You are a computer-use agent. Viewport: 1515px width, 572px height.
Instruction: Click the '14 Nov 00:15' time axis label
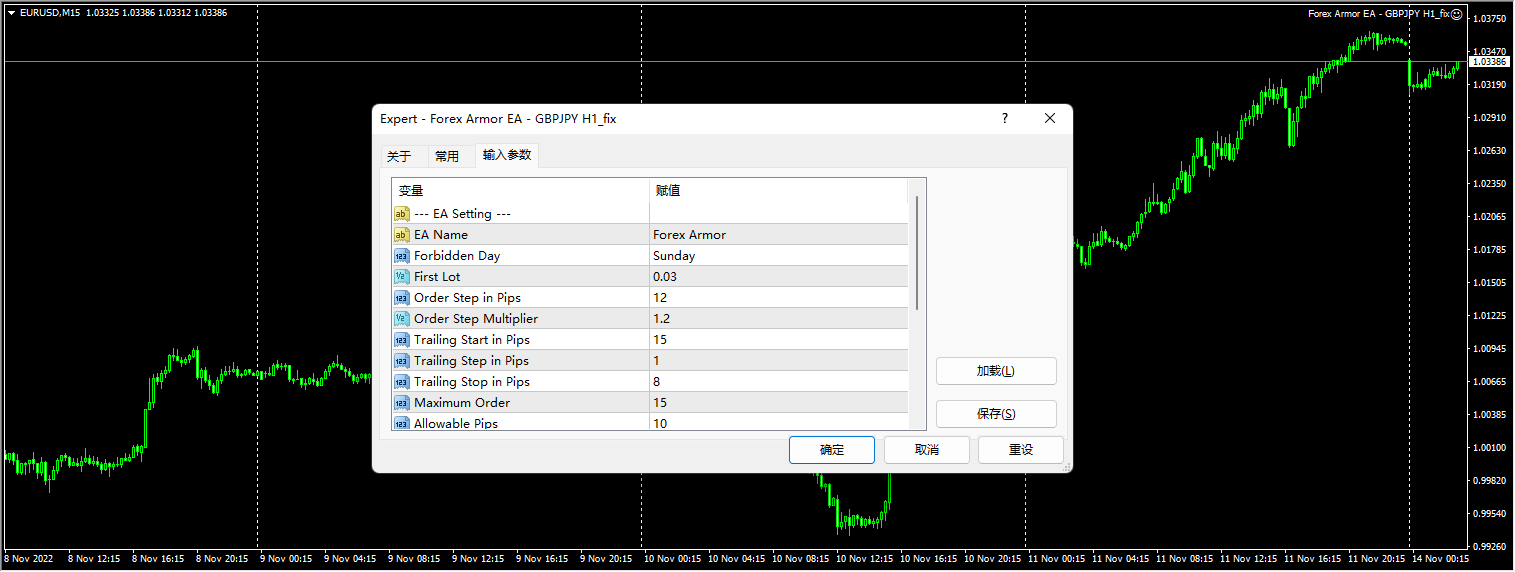(1441, 559)
